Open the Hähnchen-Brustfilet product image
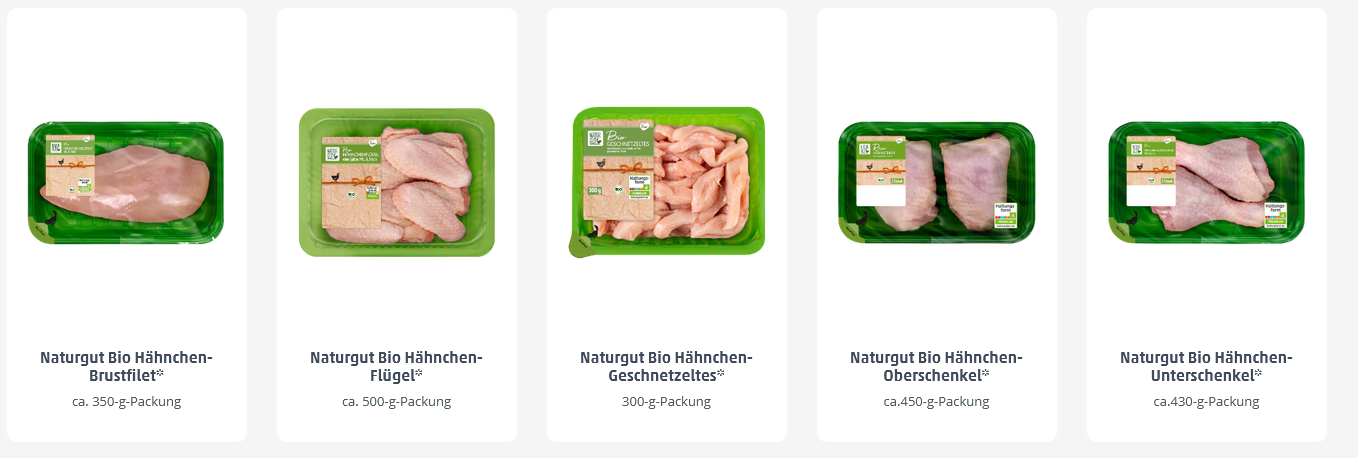 pos(126,183)
